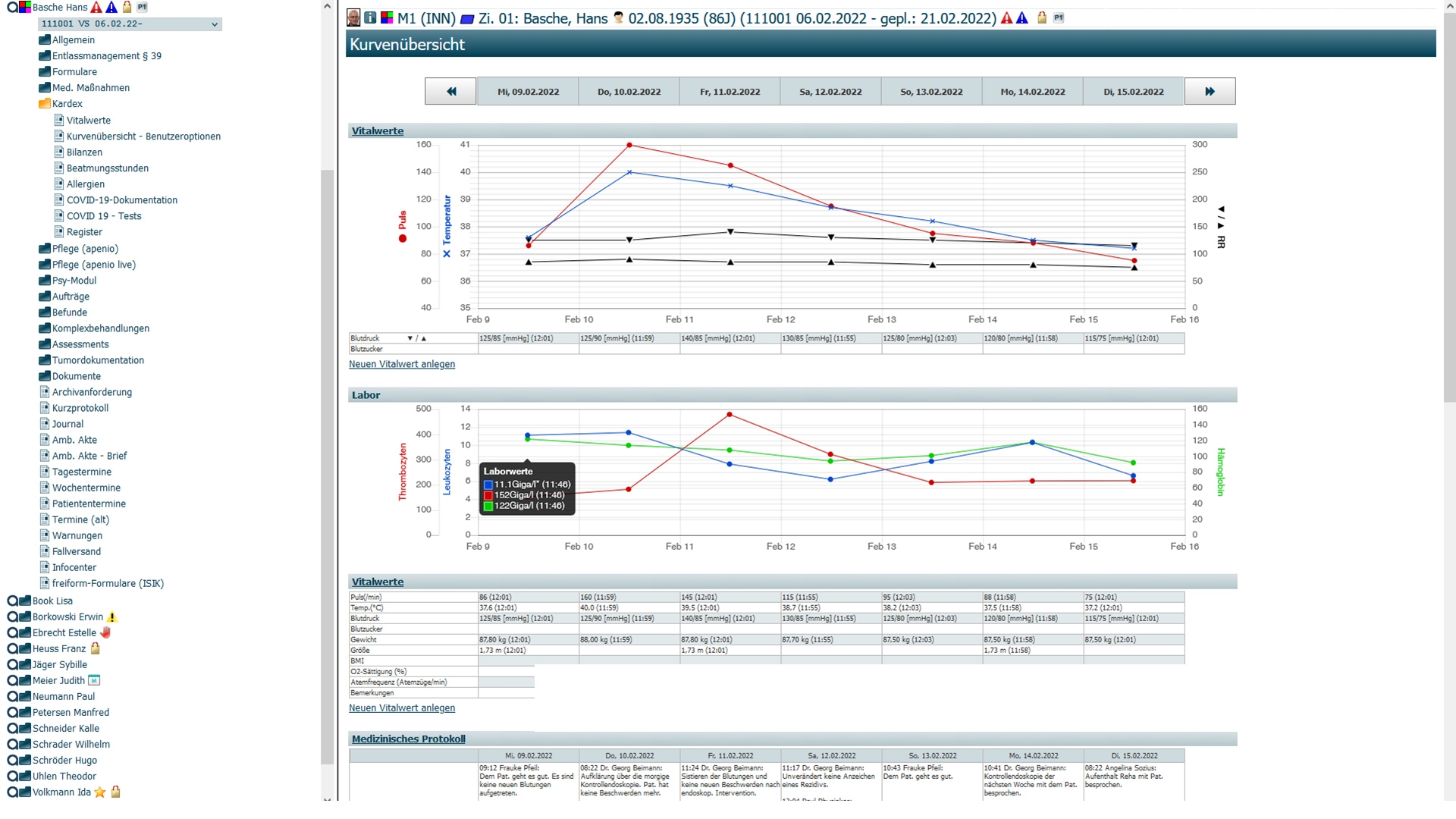The image size is (1456, 819).
Task: Click the yellow warning icon beside Borkowski Erwin
Action: (x=112, y=617)
